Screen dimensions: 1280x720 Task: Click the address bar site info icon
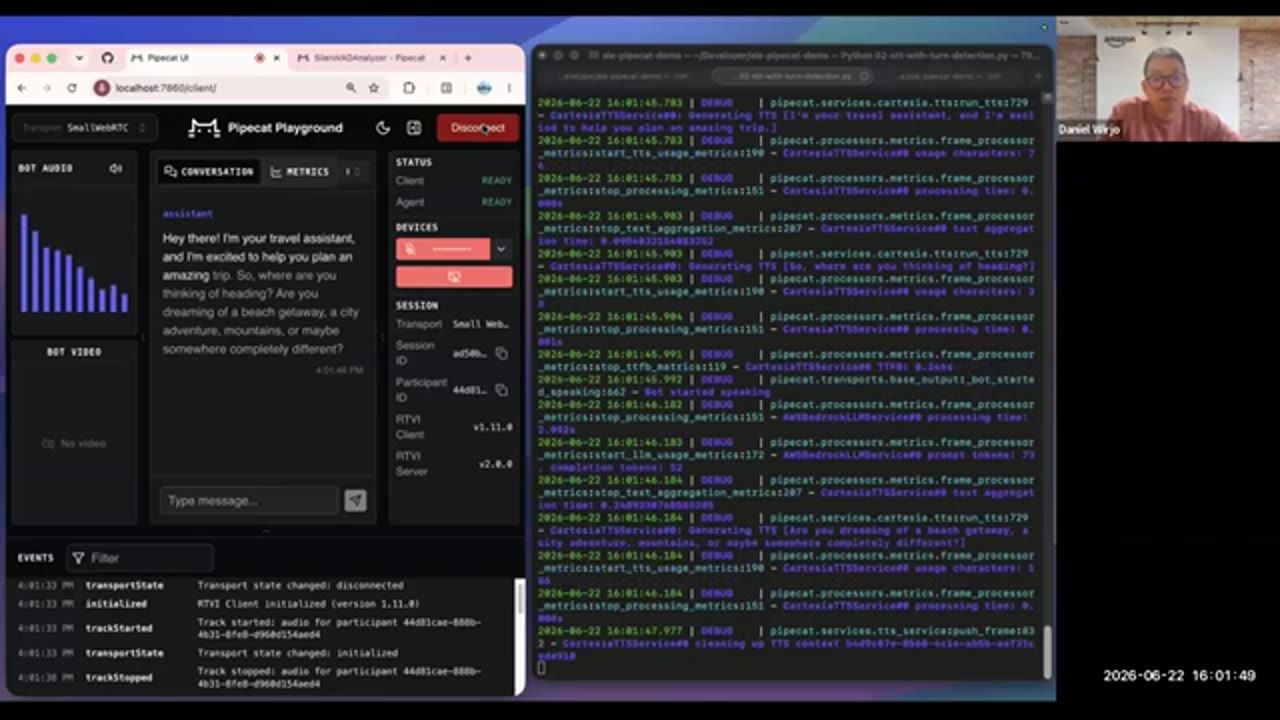[101, 88]
